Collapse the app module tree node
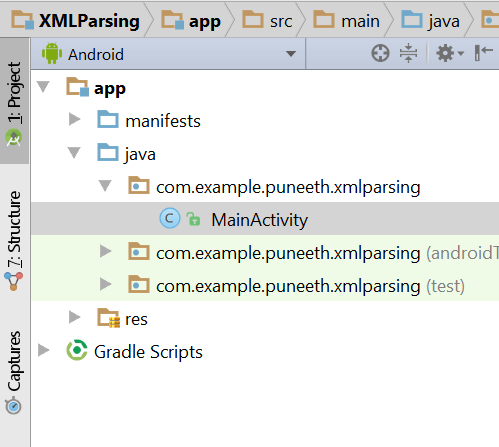Image resolution: width=499 pixels, height=447 pixels. (43, 86)
